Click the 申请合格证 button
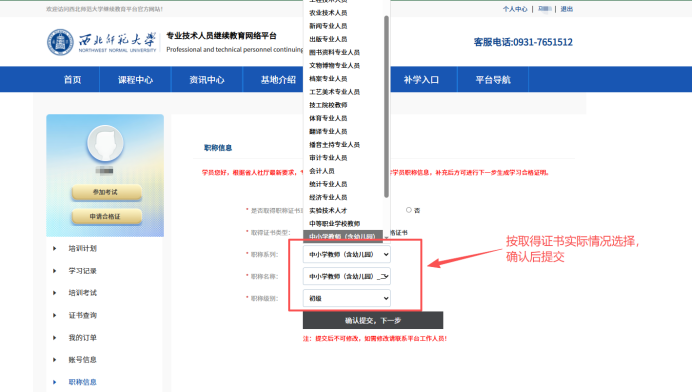This screenshot has width=692, height=392. pyautogui.click(x=106, y=216)
